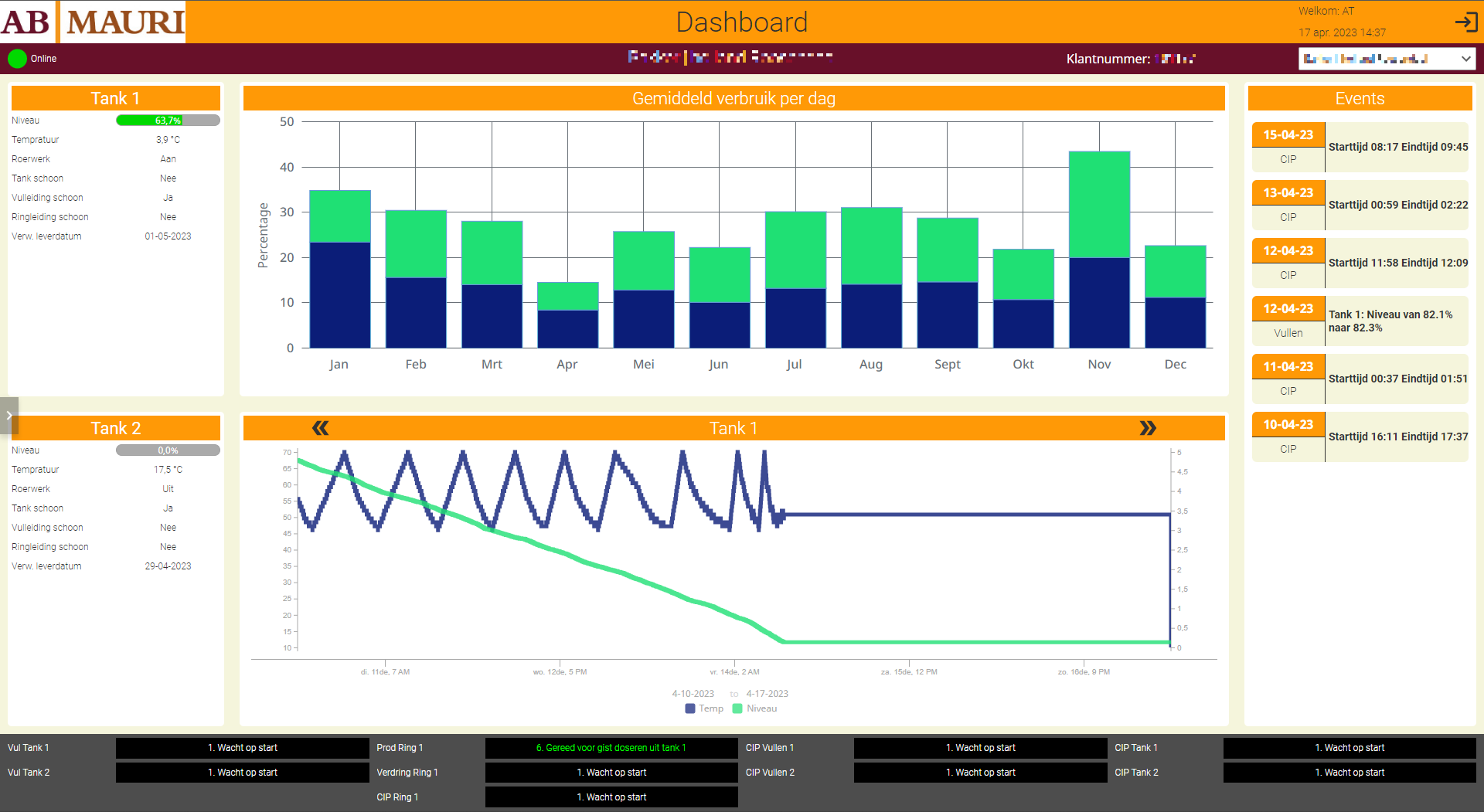
Task: Click the chart end date 4-17-2023
Action: [x=767, y=694]
